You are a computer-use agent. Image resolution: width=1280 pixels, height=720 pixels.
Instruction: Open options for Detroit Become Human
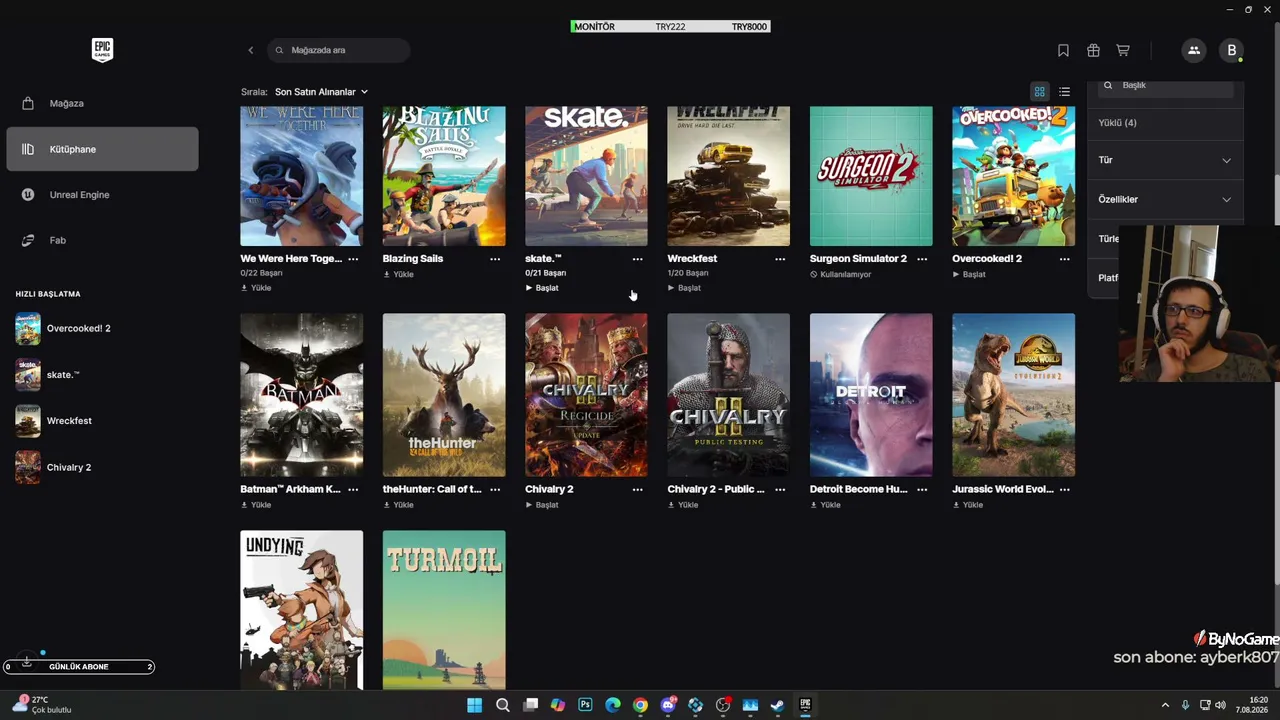pyautogui.click(x=922, y=490)
